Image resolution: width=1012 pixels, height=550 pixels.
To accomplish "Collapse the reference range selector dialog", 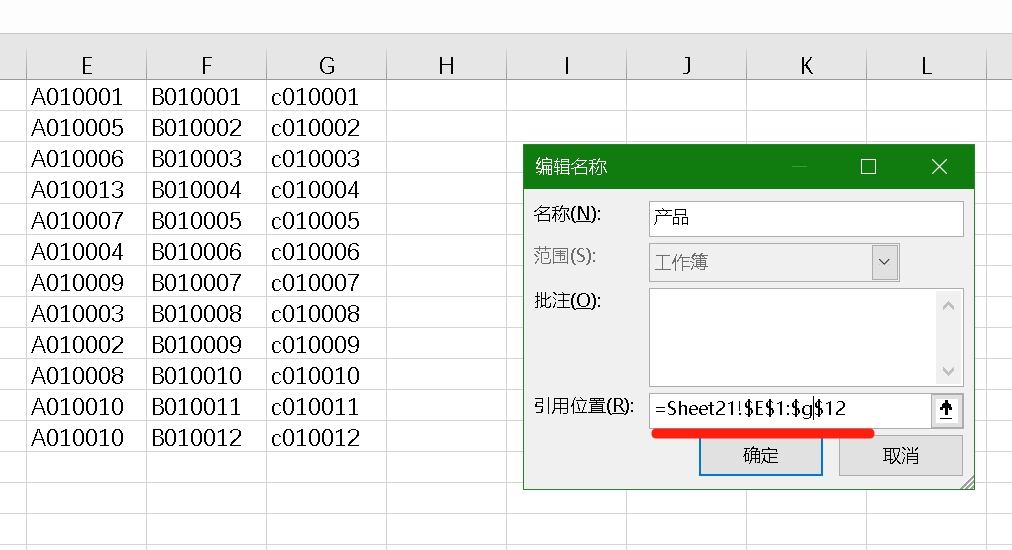I will (946, 411).
